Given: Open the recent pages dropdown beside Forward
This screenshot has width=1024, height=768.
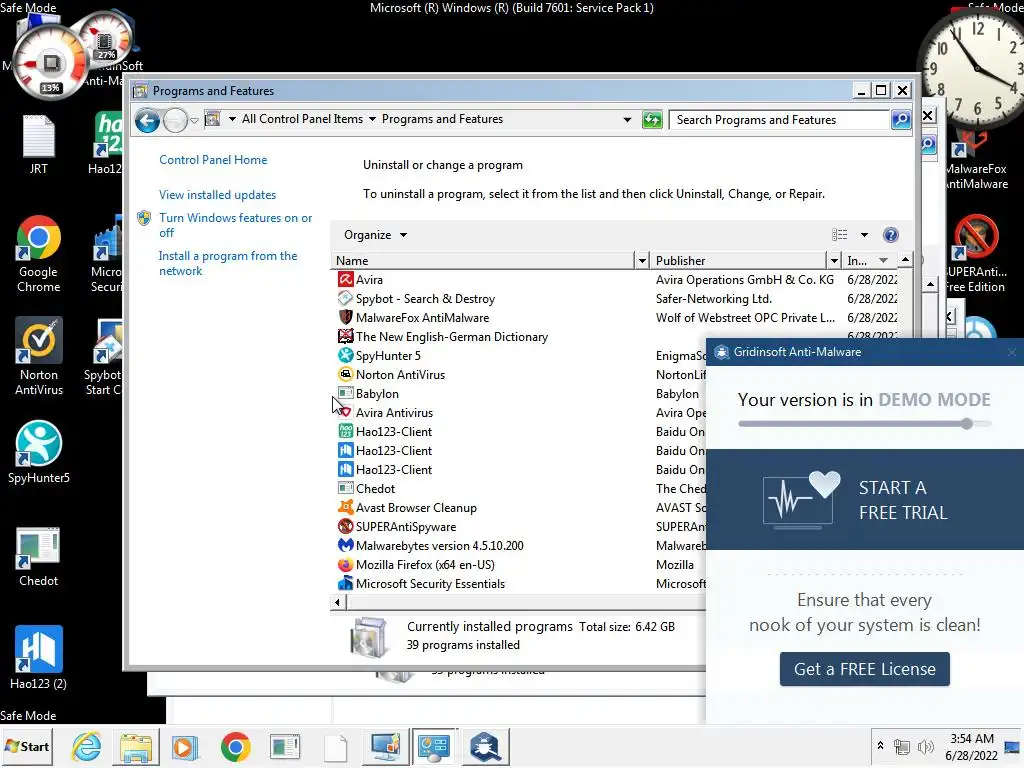Looking at the screenshot, I should coord(194,120).
